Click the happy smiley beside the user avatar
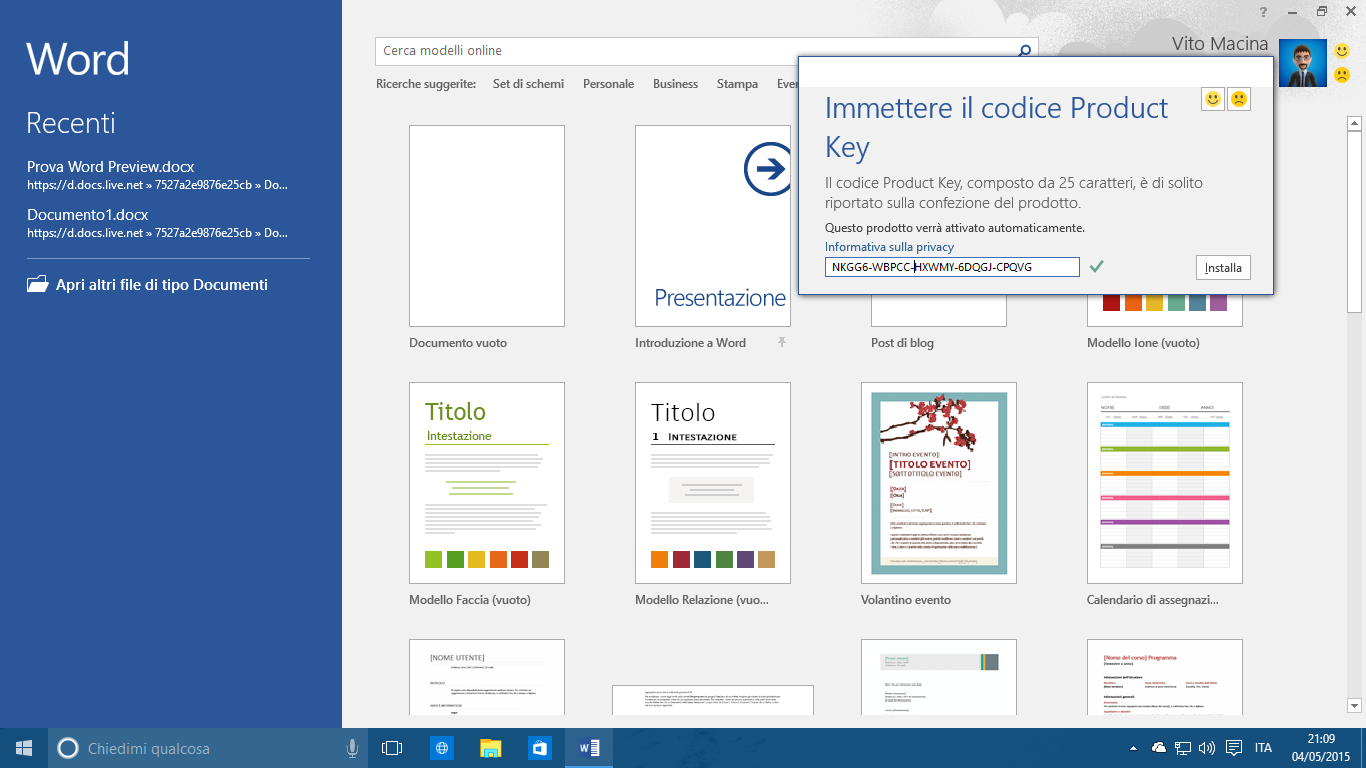This screenshot has width=1366, height=768. click(1342, 52)
